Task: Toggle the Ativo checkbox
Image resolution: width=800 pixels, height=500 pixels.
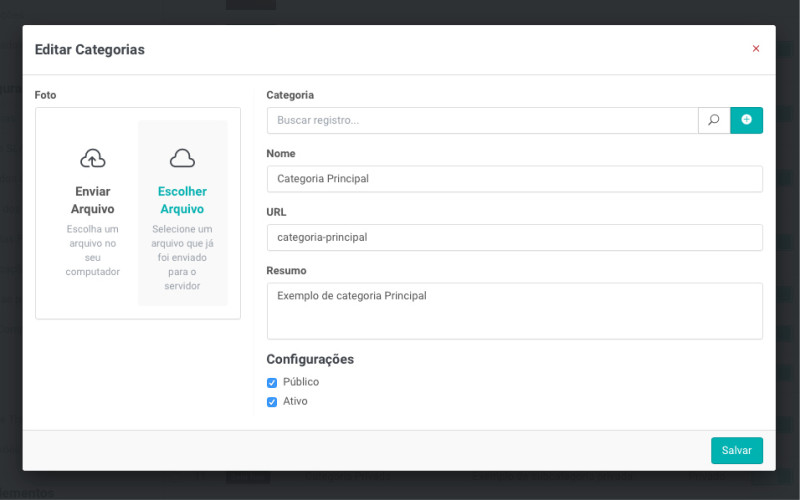Action: coord(272,402)
